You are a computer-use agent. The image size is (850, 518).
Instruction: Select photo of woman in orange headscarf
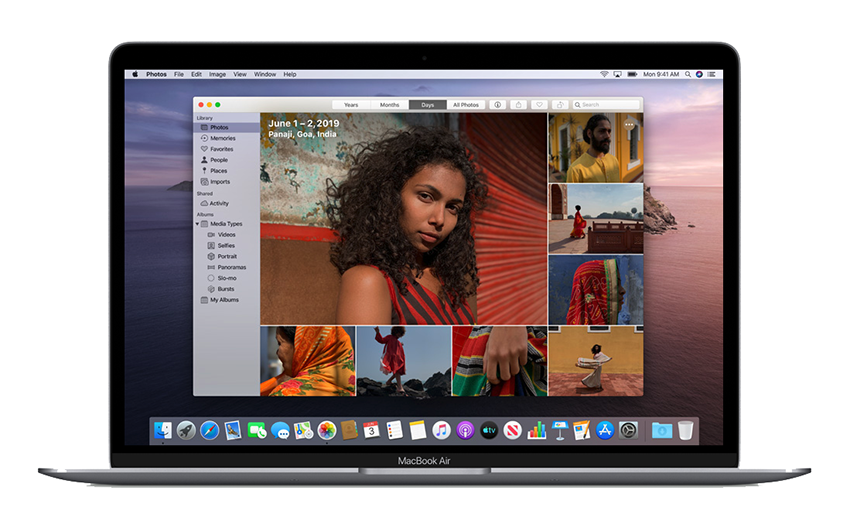[307, 361]
